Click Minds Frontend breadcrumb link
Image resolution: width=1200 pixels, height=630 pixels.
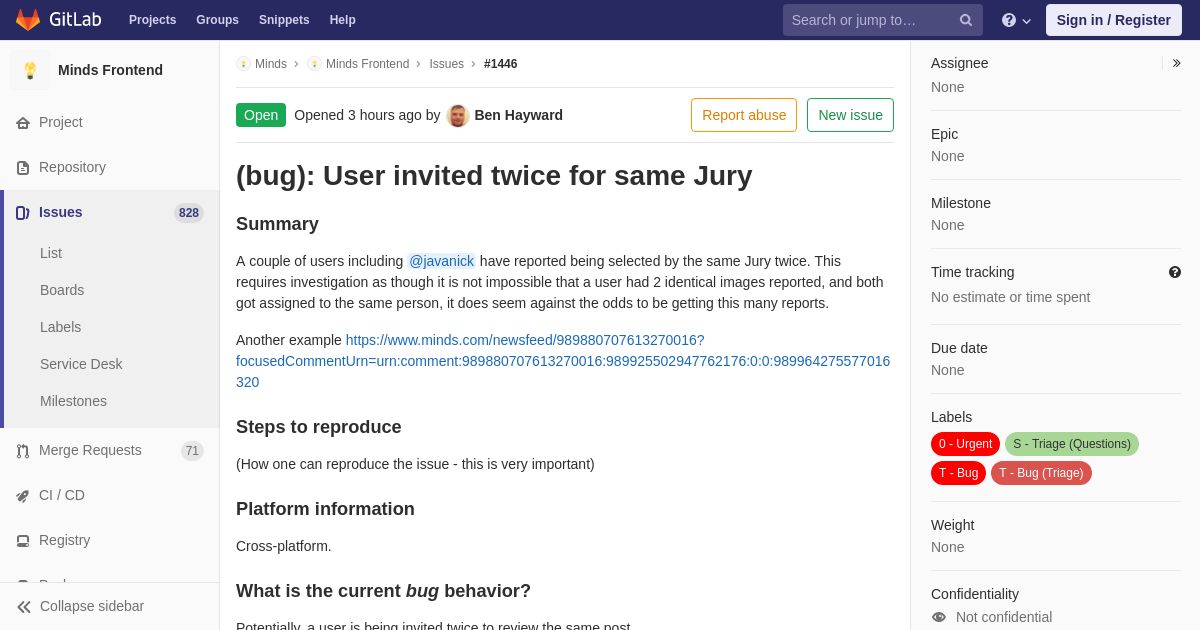point(367,64)
